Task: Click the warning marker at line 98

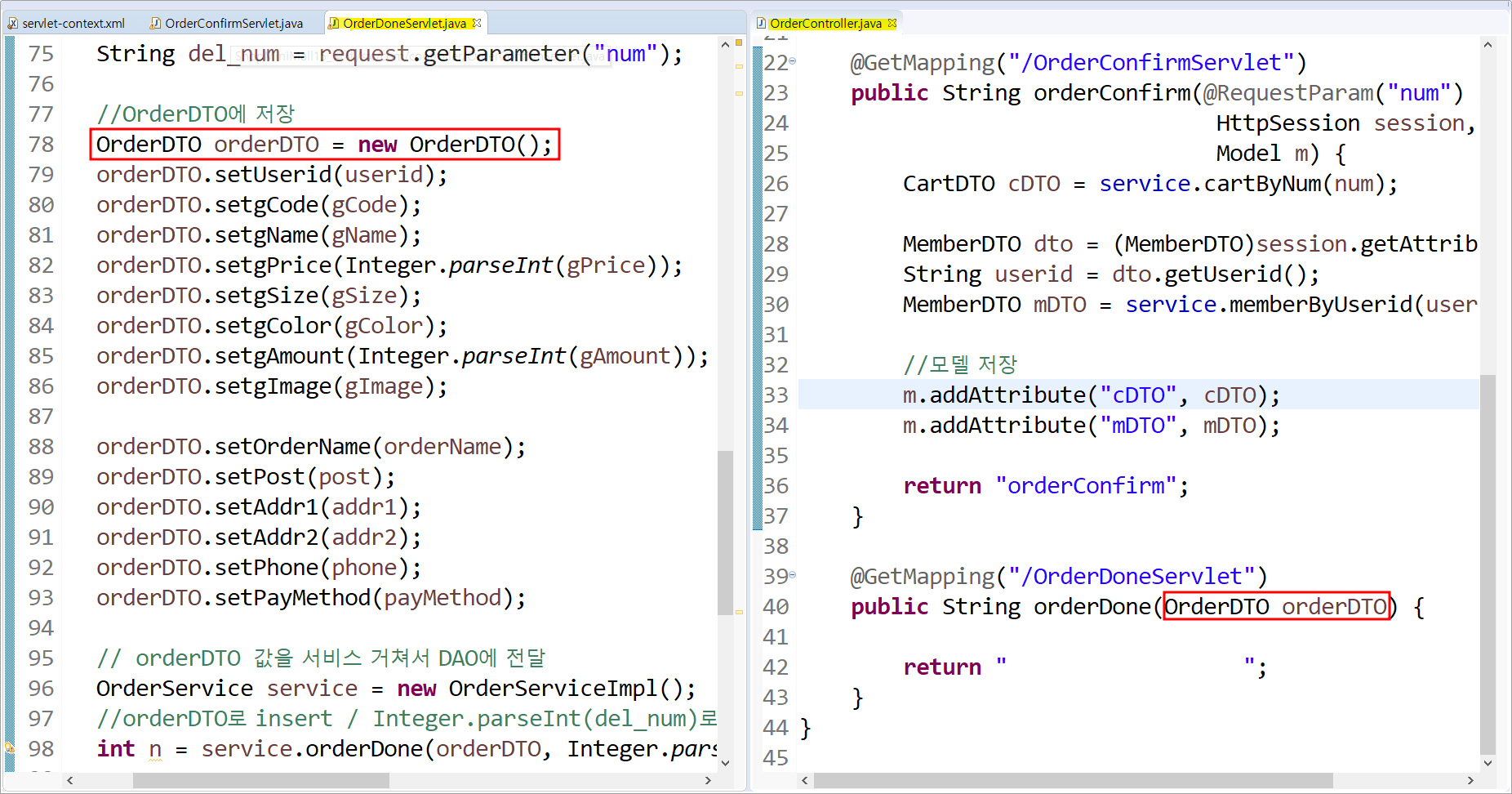Action: pyautogui.click(x=10, y=747)
